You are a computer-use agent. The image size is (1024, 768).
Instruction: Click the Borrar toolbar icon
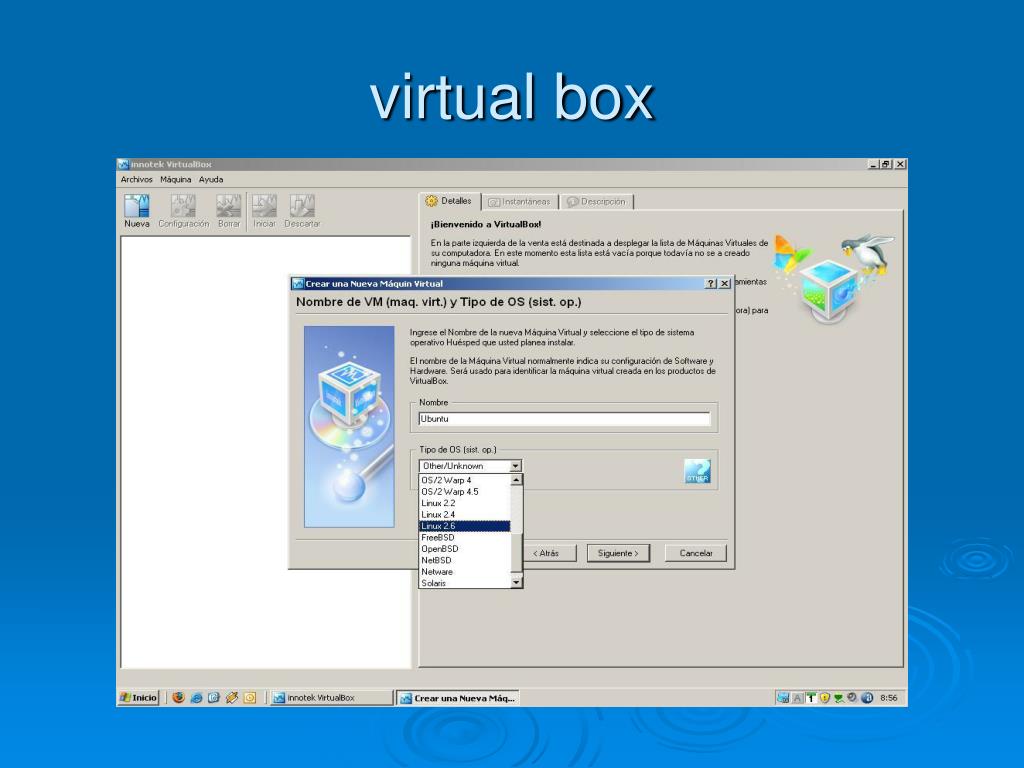click(x=229, y=211)
